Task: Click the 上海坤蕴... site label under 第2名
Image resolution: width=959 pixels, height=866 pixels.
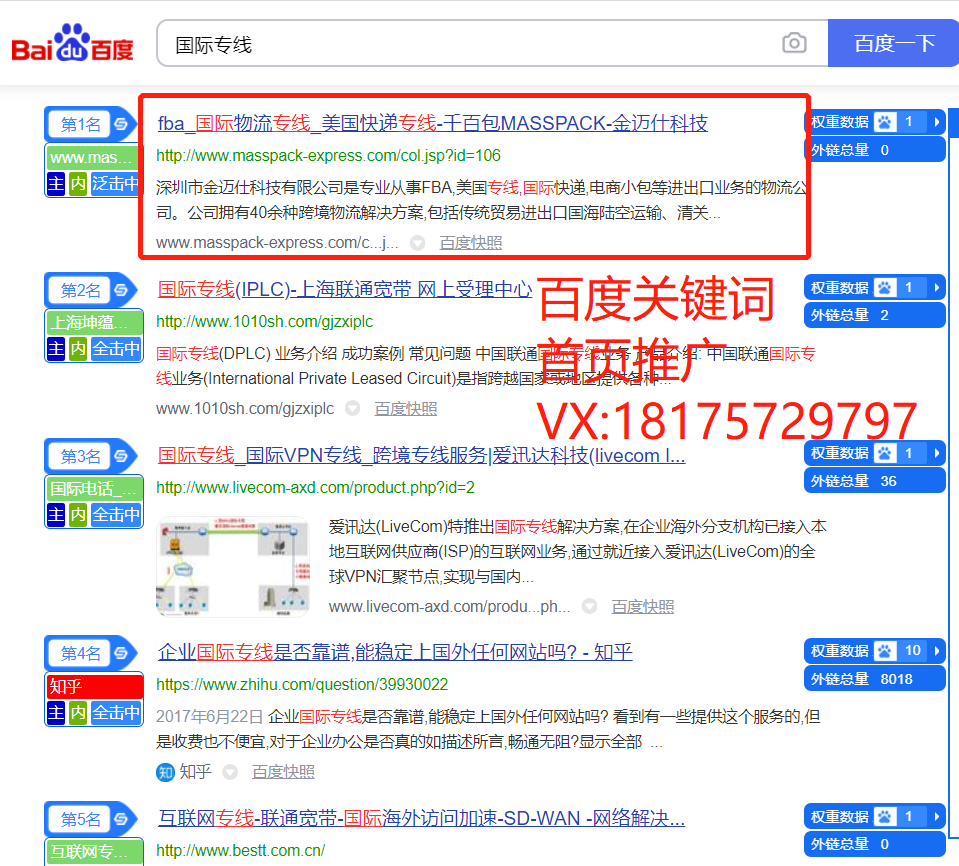Action: tap(94, 322)
